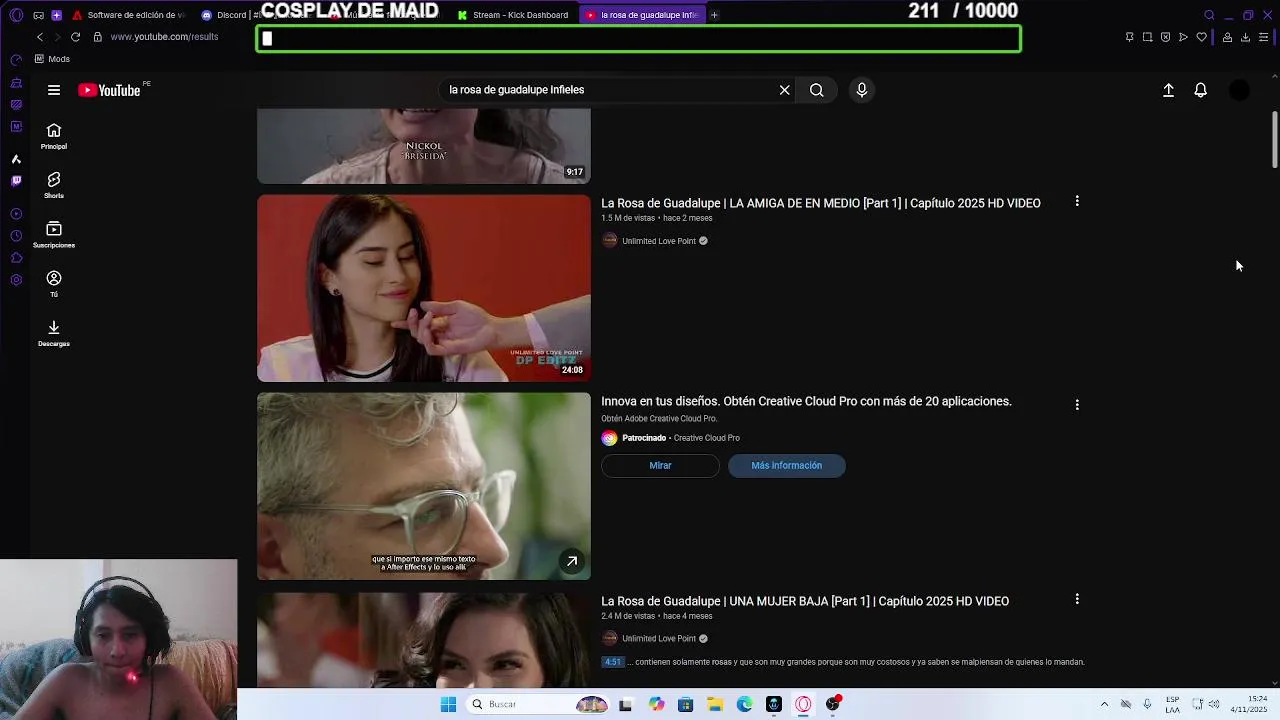This screenshot has height=720, width=1280.
Task: Open the UNA MUJER BAJA thumbnail
Action: [x=424, y=639]
